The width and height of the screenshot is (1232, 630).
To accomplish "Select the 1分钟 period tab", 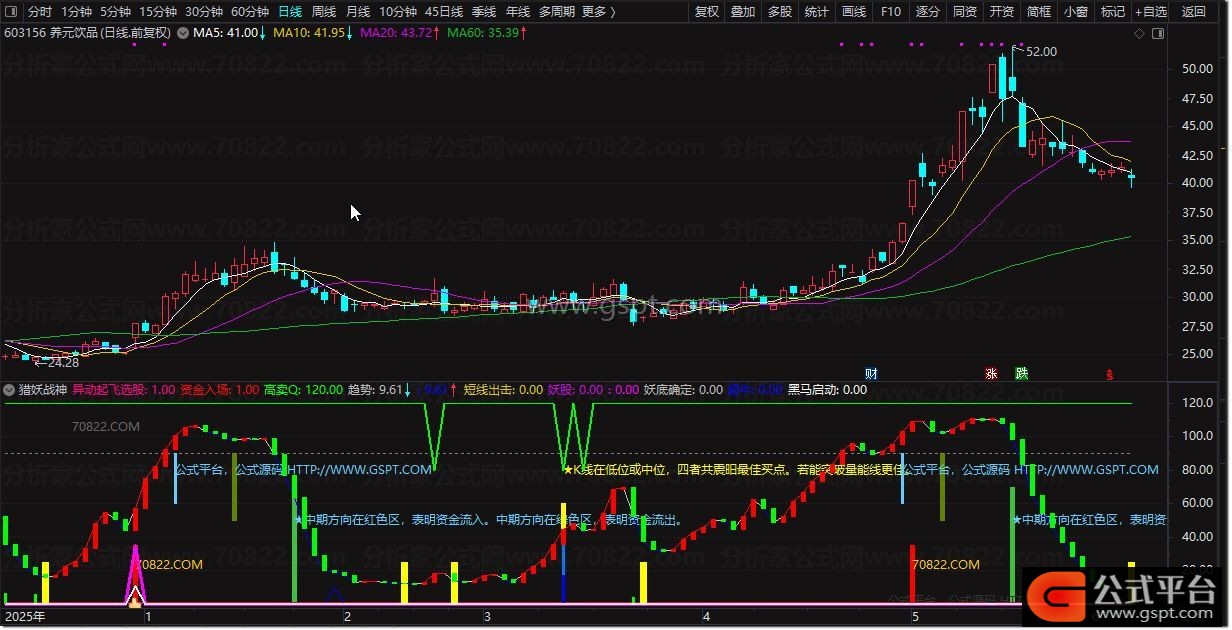I will (x=76, y=12).
